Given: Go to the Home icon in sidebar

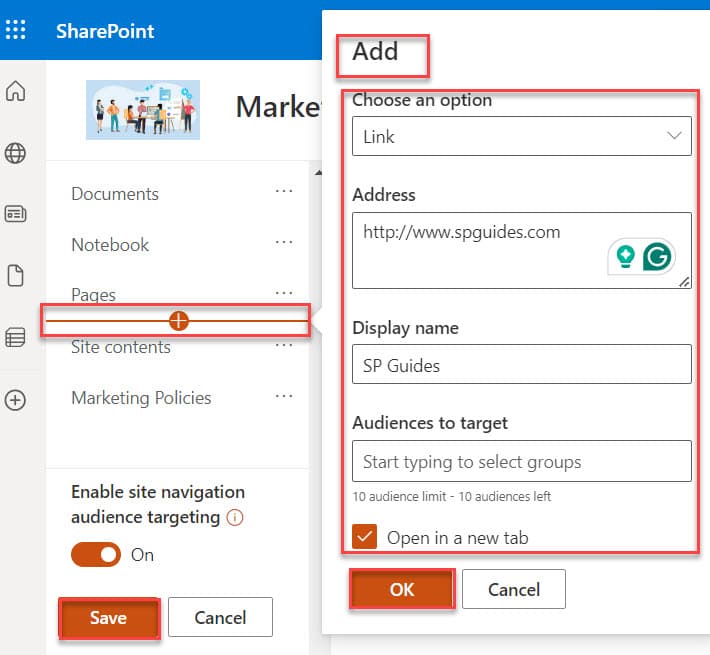Looking at the screenshot, I should pyautogui.click(x=15, y=91).
